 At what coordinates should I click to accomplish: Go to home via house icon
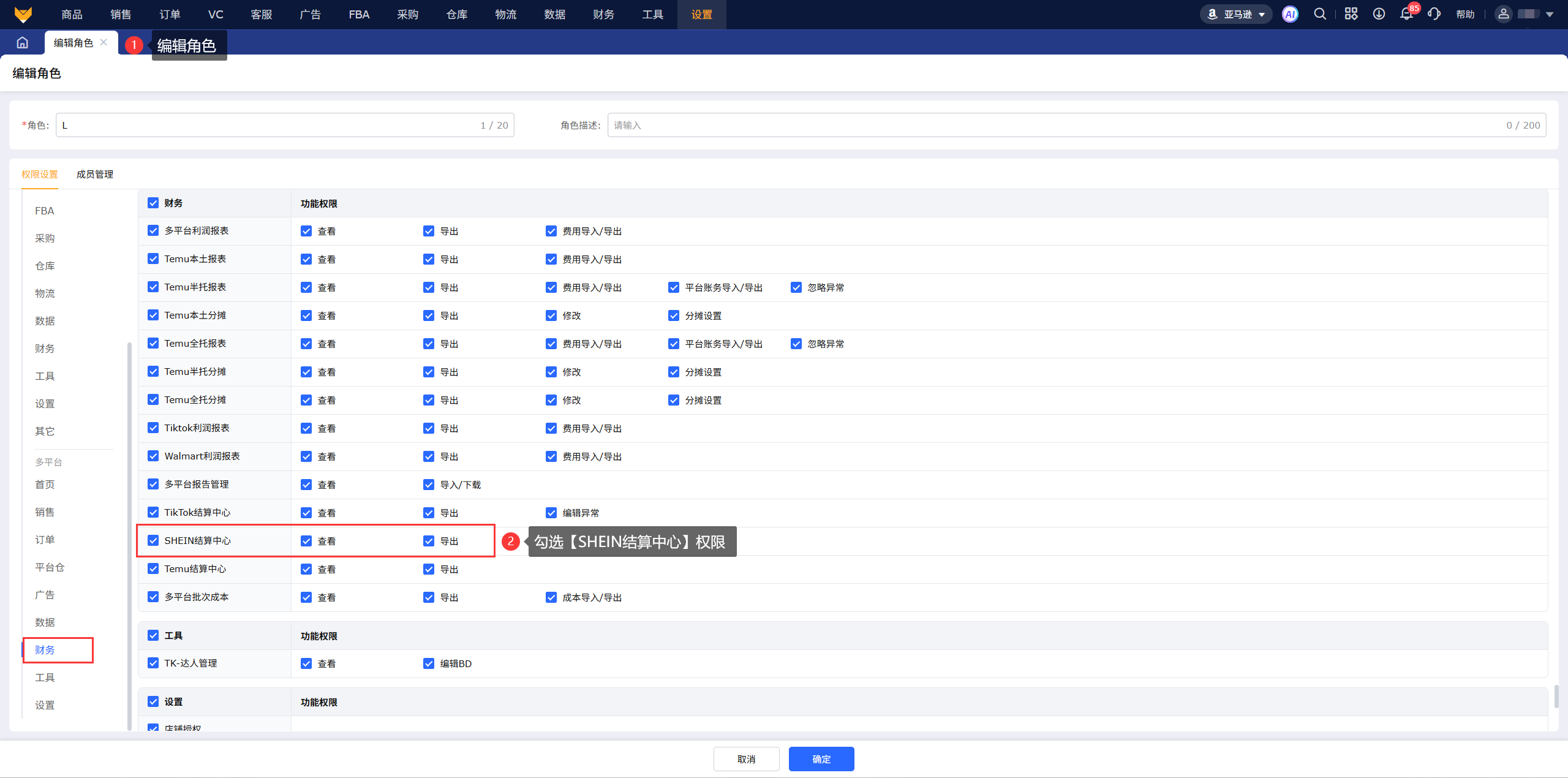[x=23, y=42]
